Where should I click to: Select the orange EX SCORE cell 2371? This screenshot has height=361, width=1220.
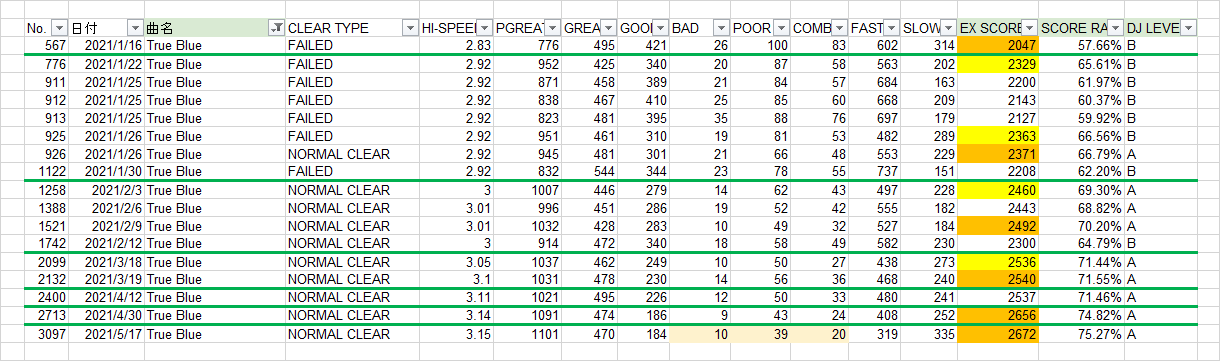tap(998, 154)
